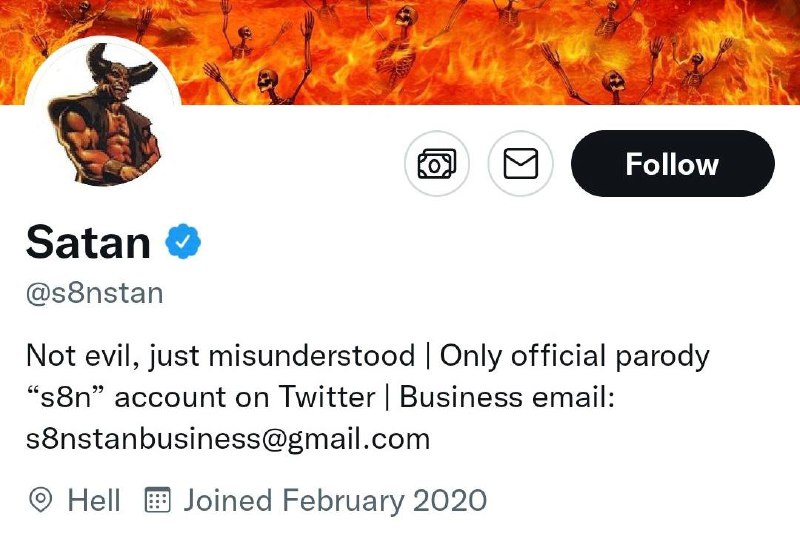Click the quoted “s8n” text in bio
The width and height of the screenshot is (800, 536).
68,397
